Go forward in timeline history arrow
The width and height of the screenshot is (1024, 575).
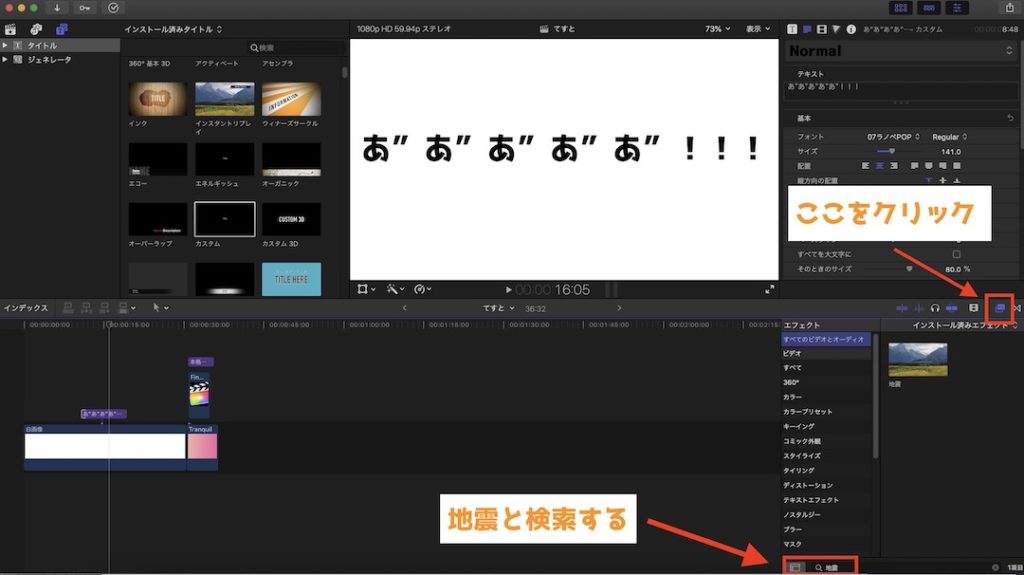pos(618,308)
